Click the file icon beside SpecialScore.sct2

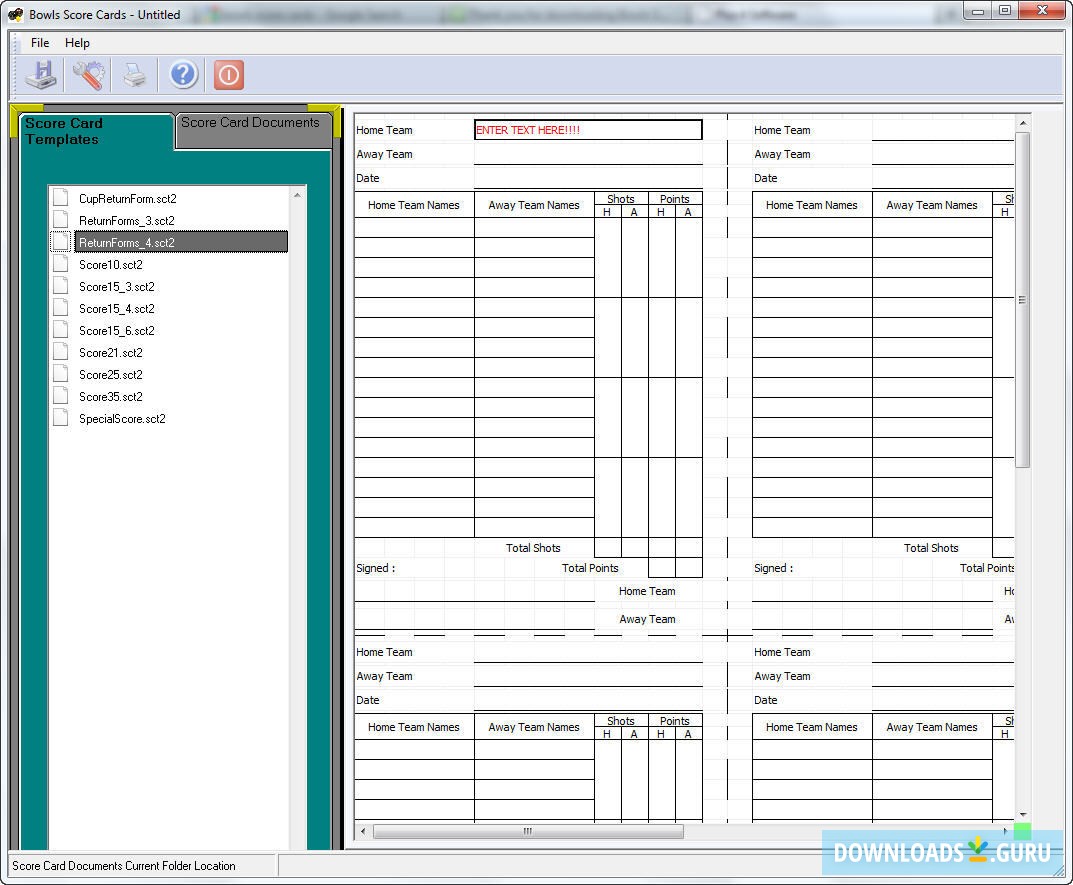(x=62, y=418)
